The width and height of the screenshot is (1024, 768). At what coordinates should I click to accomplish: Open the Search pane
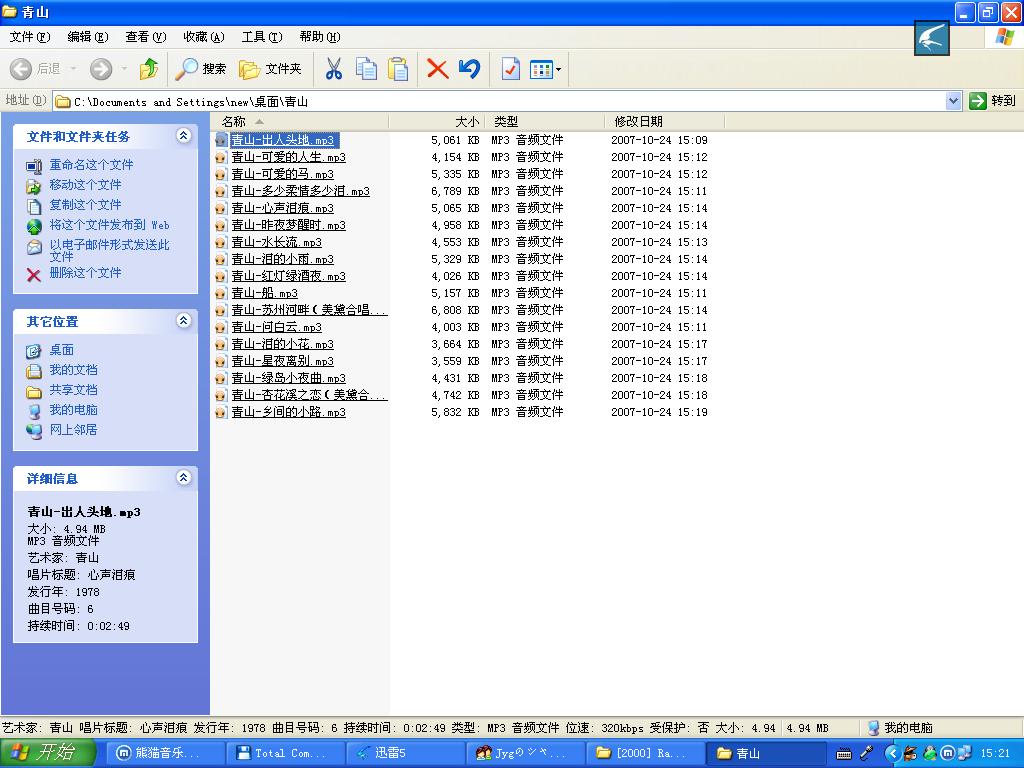point(200,69)
